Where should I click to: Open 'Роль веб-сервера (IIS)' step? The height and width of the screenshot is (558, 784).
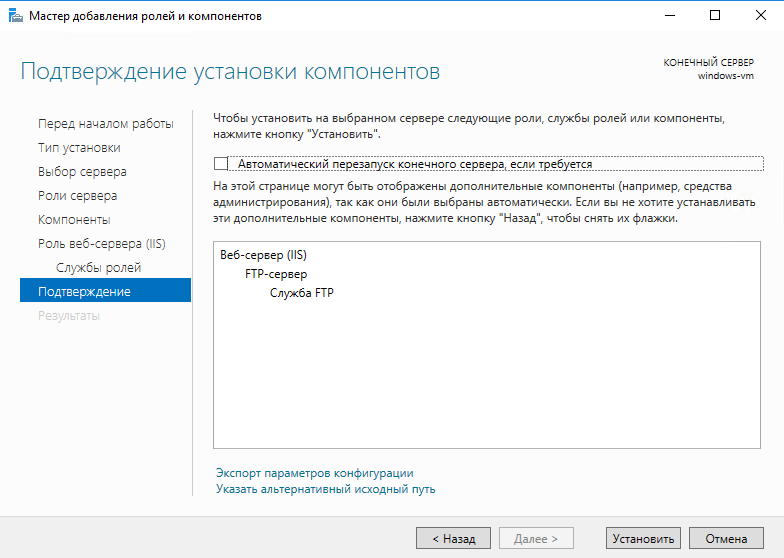coord(102,244)
